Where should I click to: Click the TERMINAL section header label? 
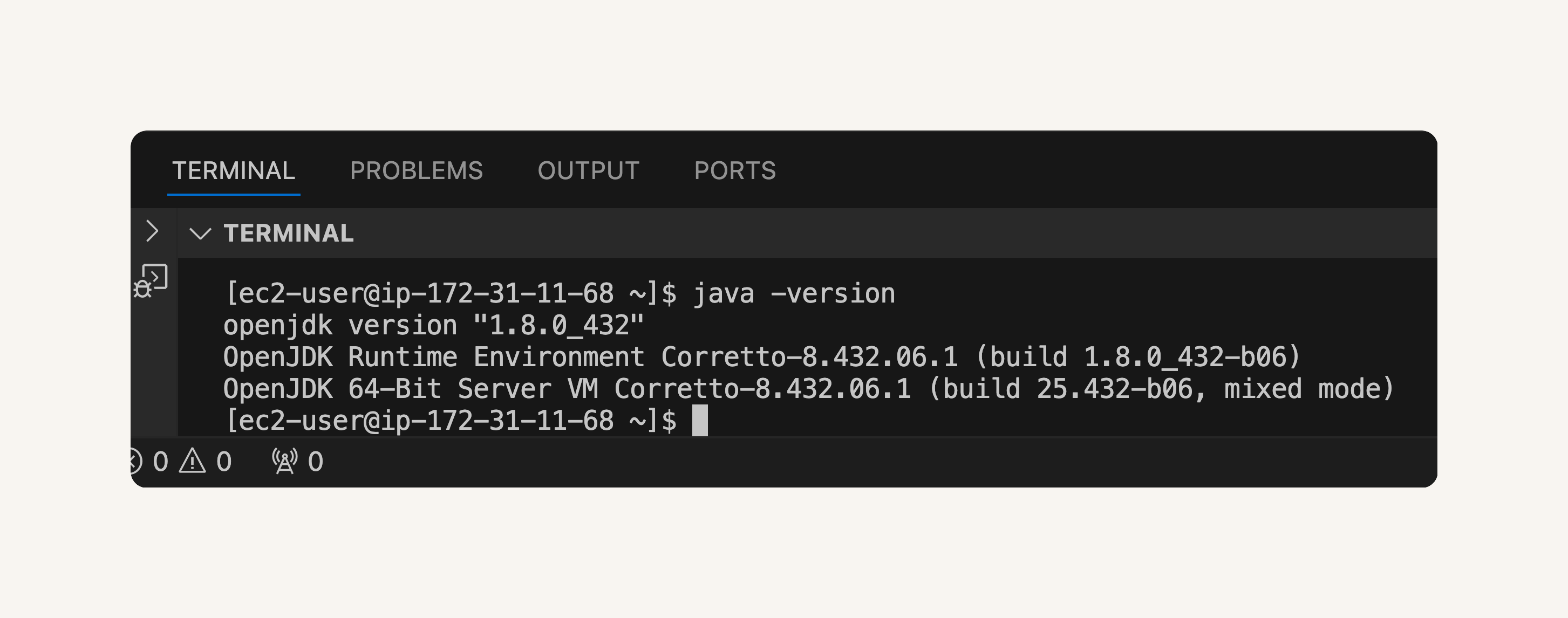tap(289, 233)
